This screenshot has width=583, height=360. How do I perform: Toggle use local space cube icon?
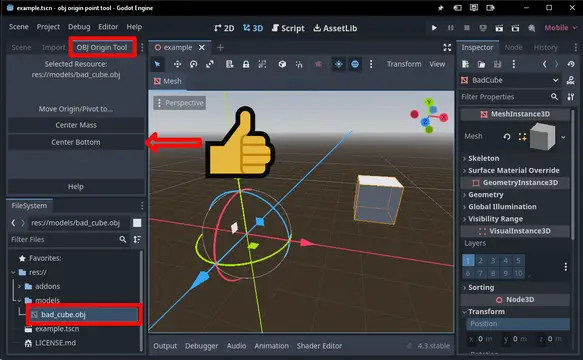click(282, 64)
